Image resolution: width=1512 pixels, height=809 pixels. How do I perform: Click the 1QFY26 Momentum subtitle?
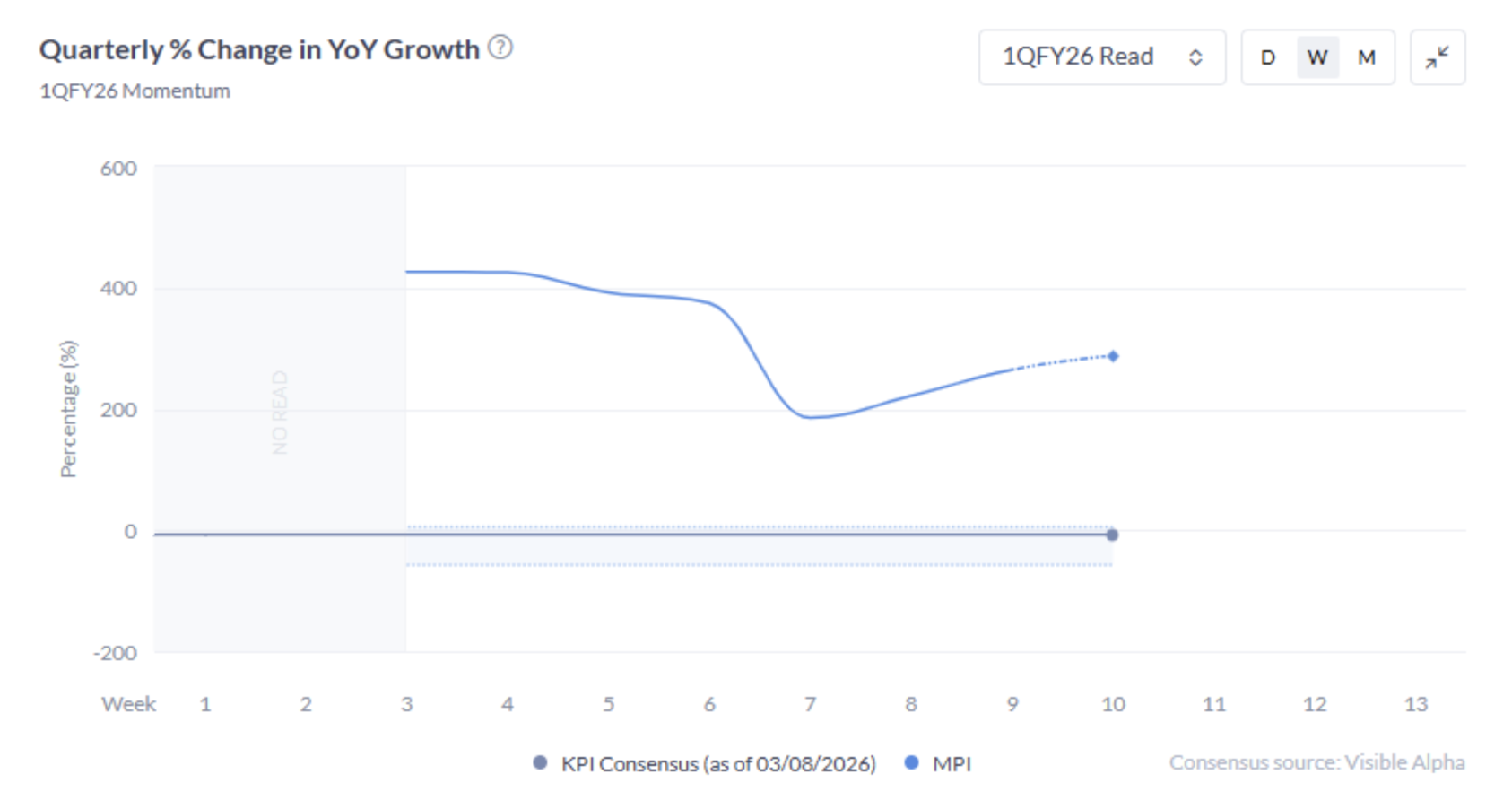click(x=135, y=91)
